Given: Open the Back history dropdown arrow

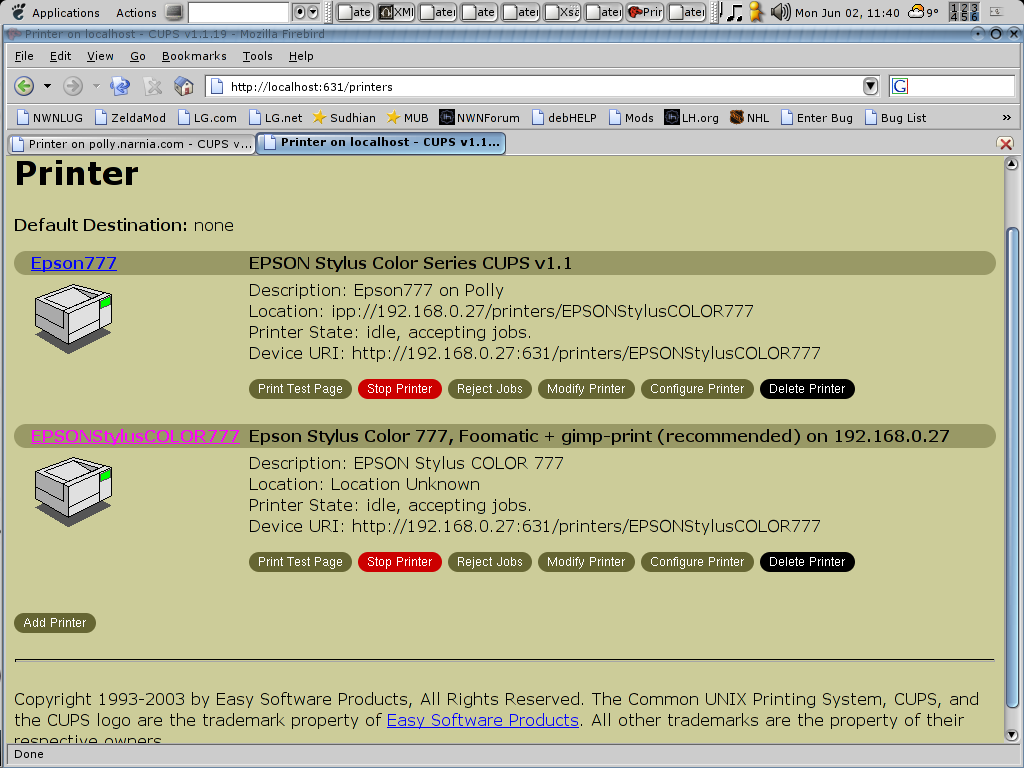Looking at the screenshot, I should point(47,86).
